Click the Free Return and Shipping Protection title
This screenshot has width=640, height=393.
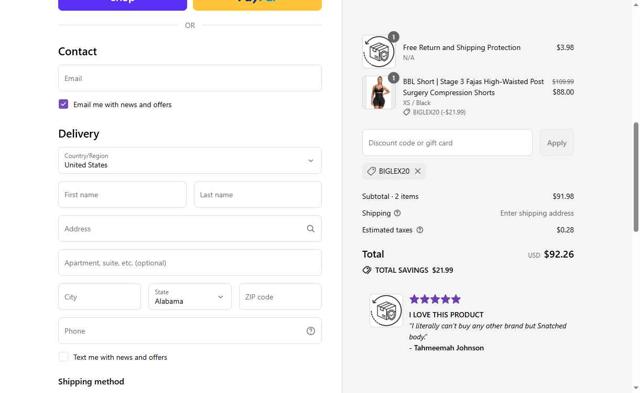pyautogui.click(x=462, y=47)
